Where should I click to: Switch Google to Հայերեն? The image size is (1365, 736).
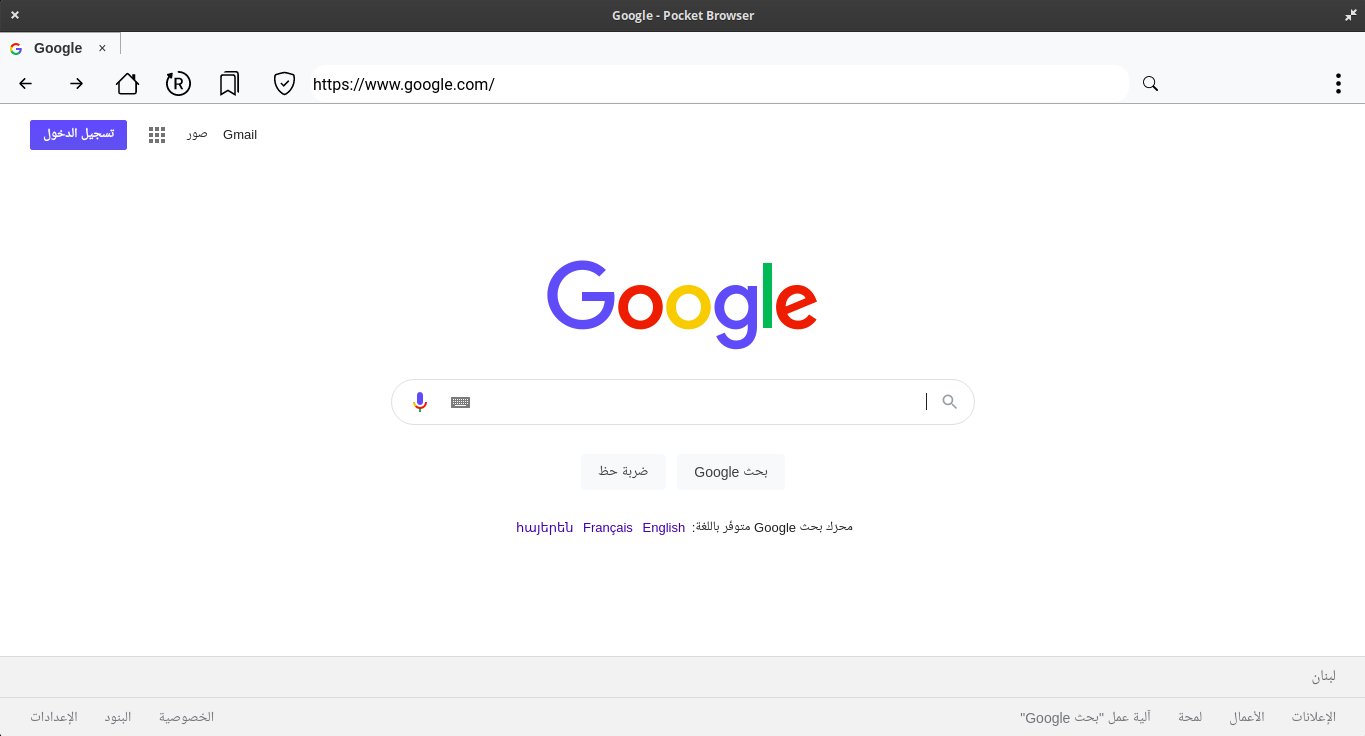tap(545, 528)
